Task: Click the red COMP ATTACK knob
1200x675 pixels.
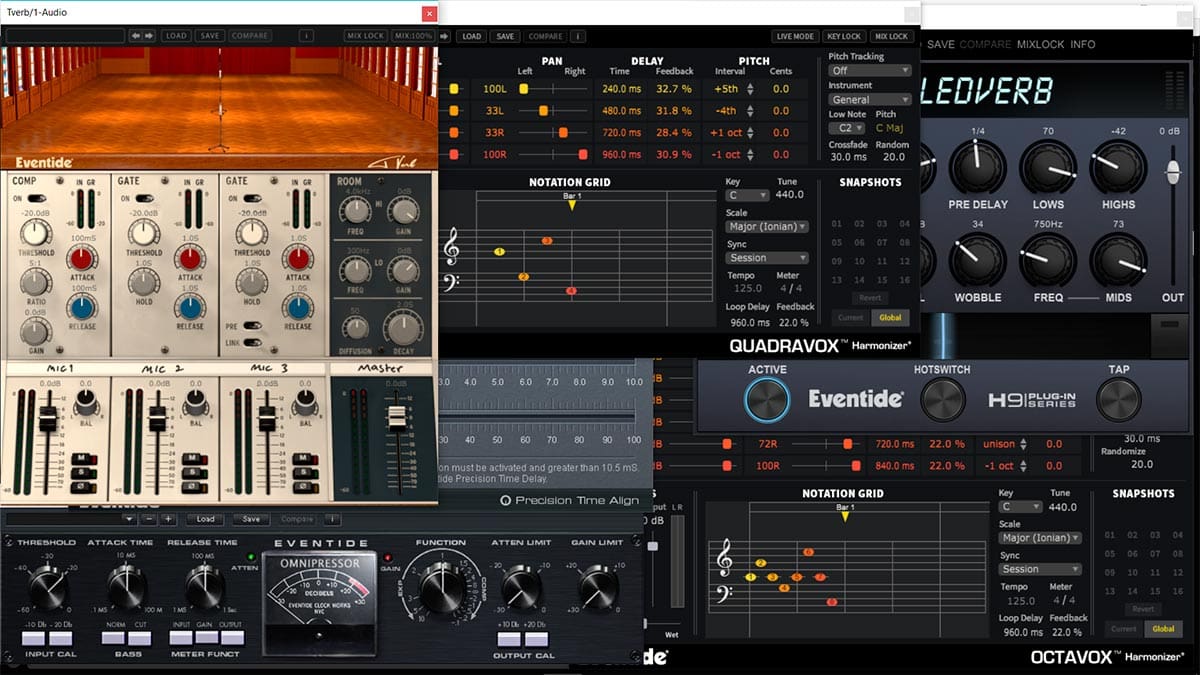Action: pos(82,259)
